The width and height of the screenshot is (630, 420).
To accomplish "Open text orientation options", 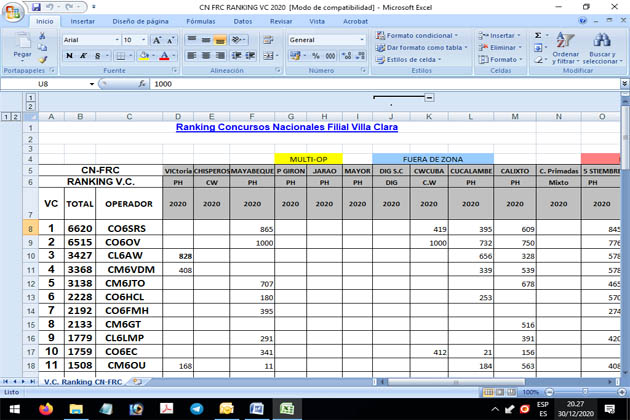I will point(238,39).
